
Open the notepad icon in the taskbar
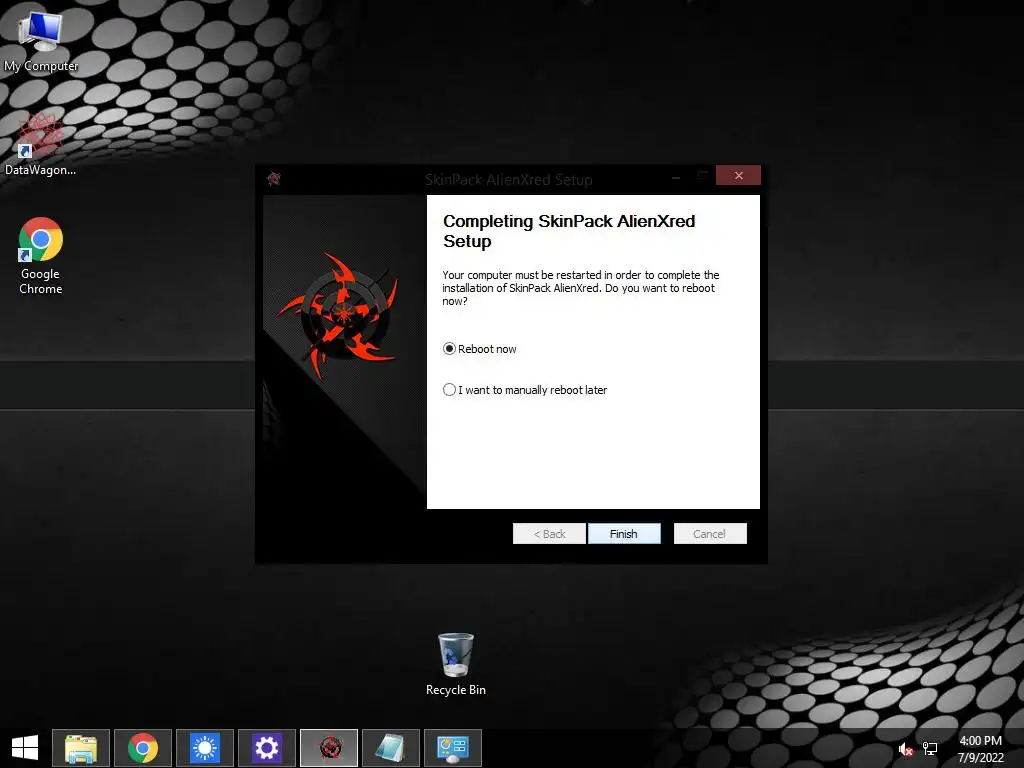pos(391,748)
